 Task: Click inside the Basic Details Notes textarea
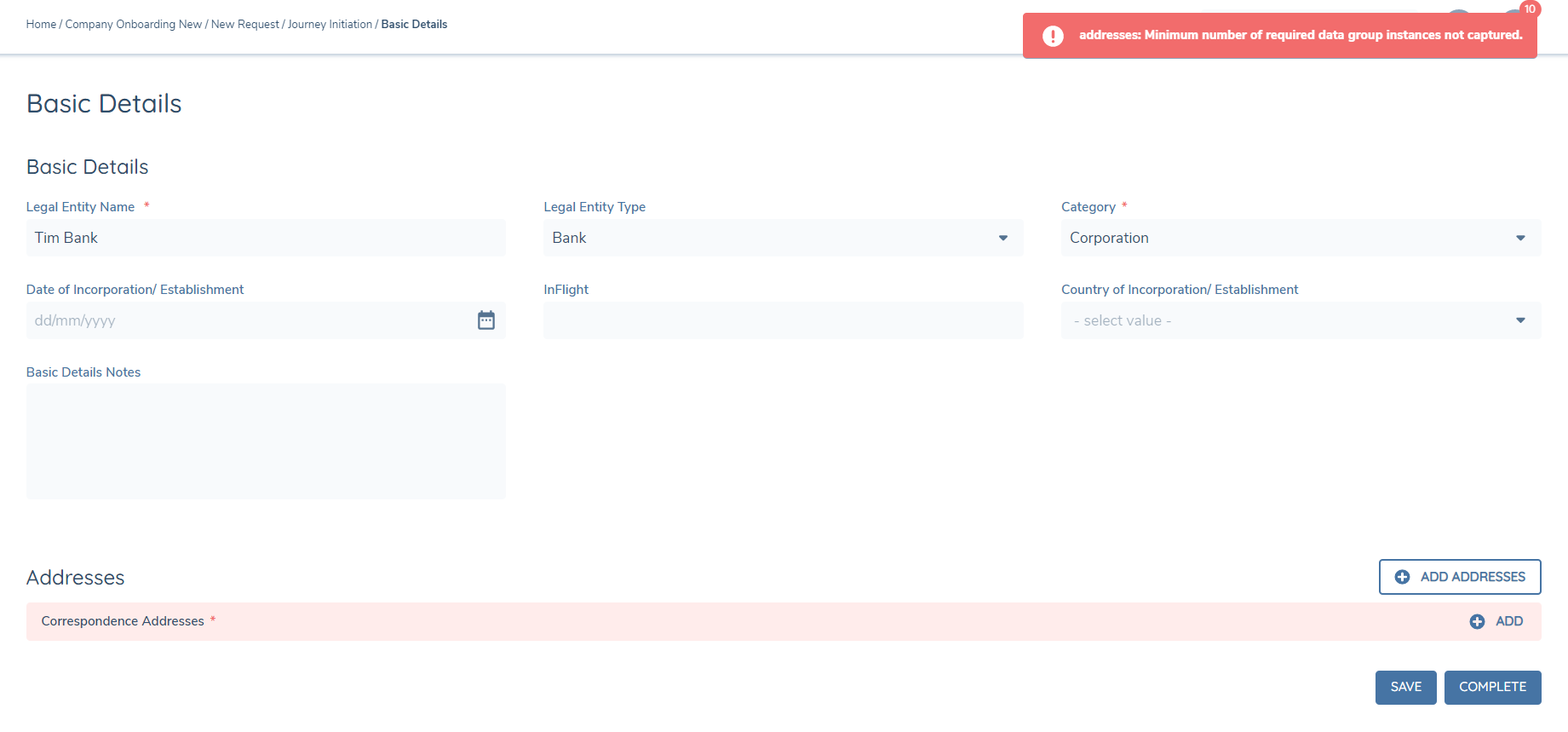pos(265,441)
